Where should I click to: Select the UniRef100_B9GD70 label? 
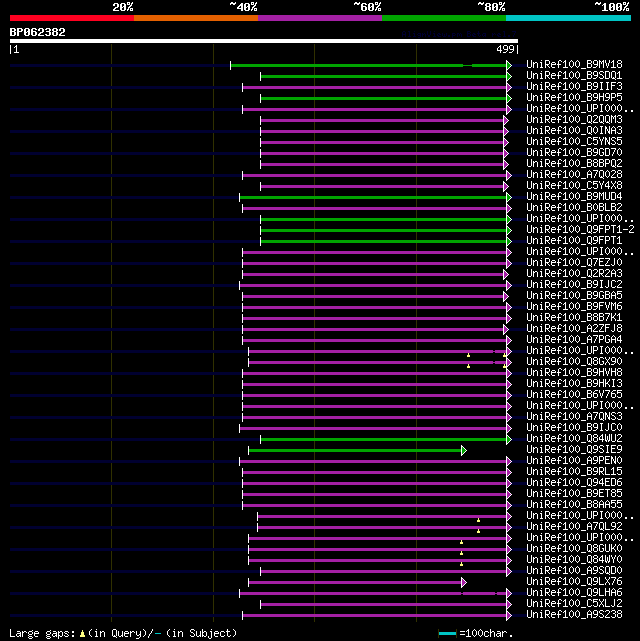pos(574,153)
